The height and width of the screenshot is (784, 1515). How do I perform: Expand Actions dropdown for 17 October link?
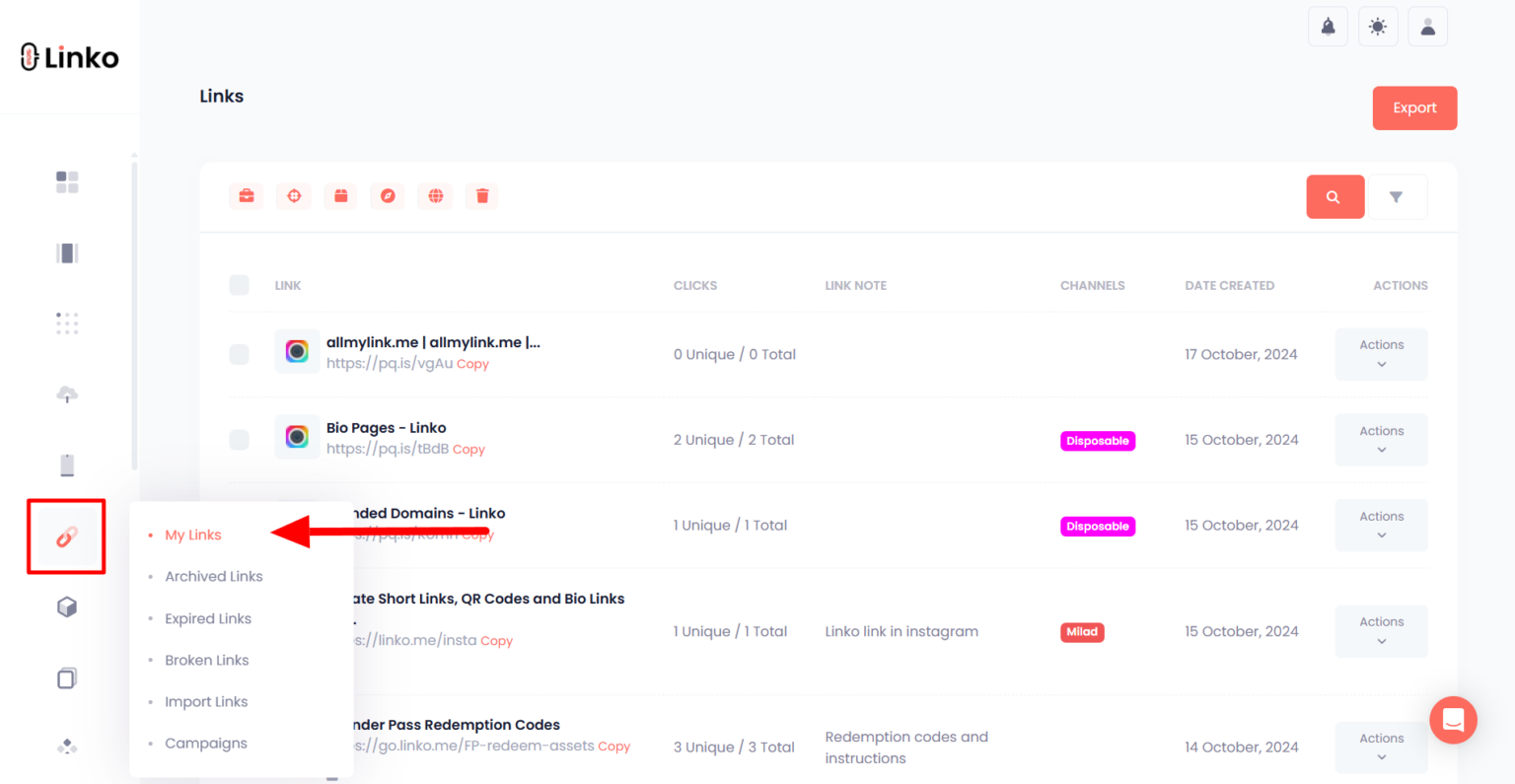pyautogui.click(x=1381, y=354)
